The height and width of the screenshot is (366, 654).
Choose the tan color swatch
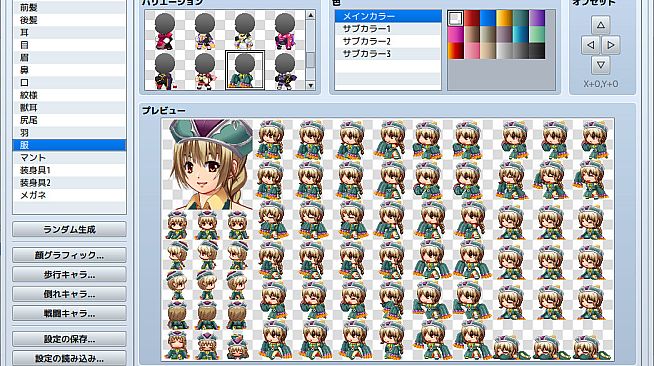[488, 51]
